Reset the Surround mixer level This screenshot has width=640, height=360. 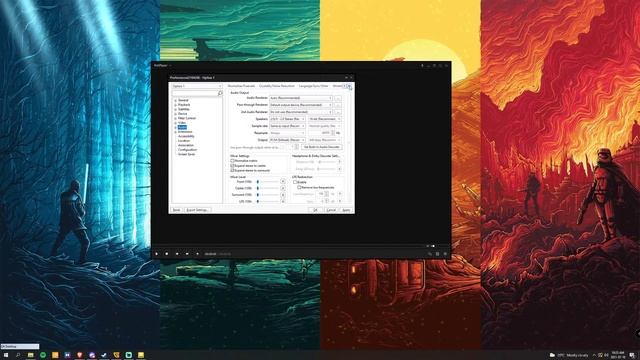282,195
